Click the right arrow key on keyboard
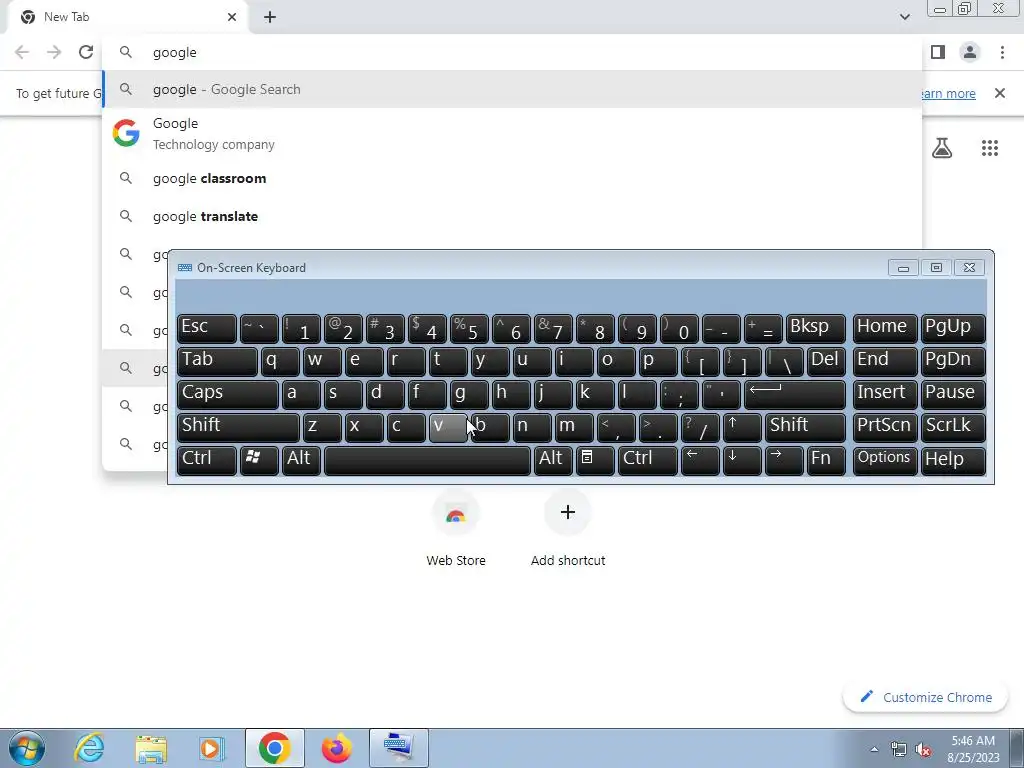The height and width of the screenshot is (768, 1024). click(x=784, y=460)
